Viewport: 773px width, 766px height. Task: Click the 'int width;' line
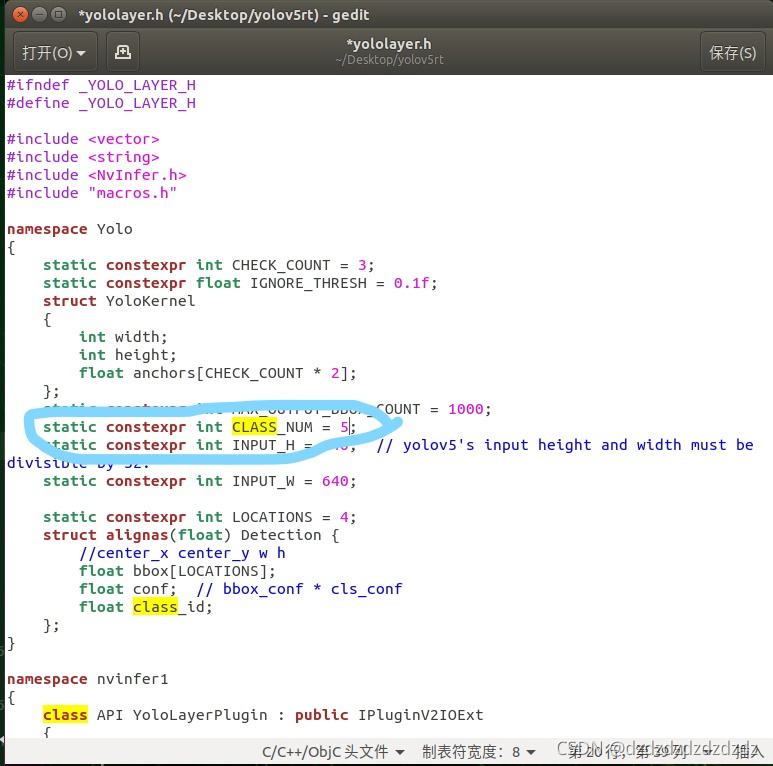[123, 337]
